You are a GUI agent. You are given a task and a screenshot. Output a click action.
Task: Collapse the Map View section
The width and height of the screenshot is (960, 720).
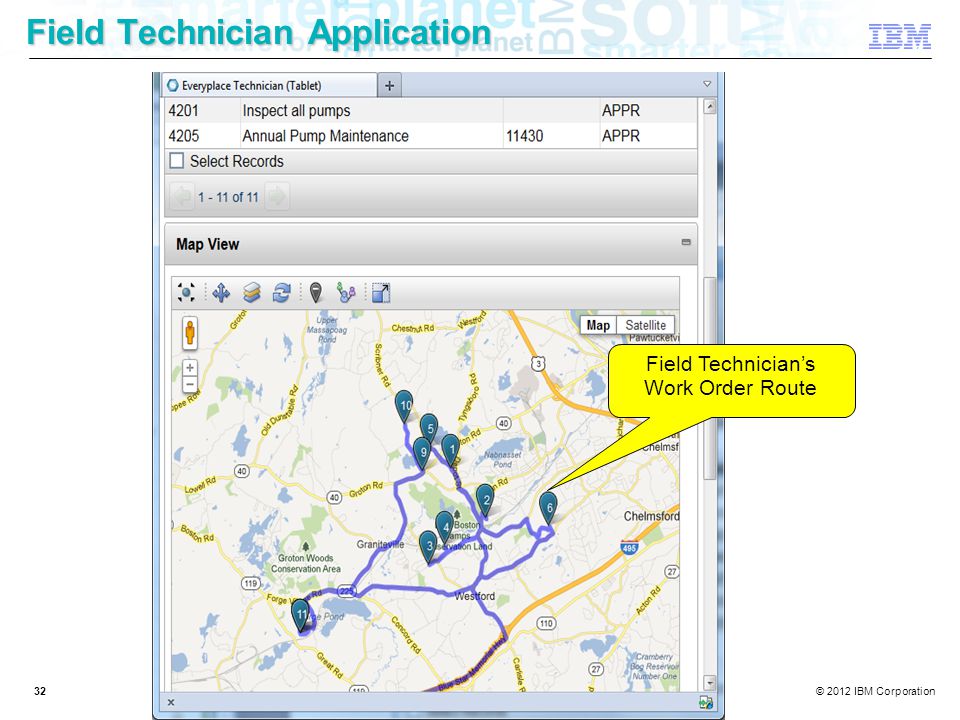click(x=686, y=242)
